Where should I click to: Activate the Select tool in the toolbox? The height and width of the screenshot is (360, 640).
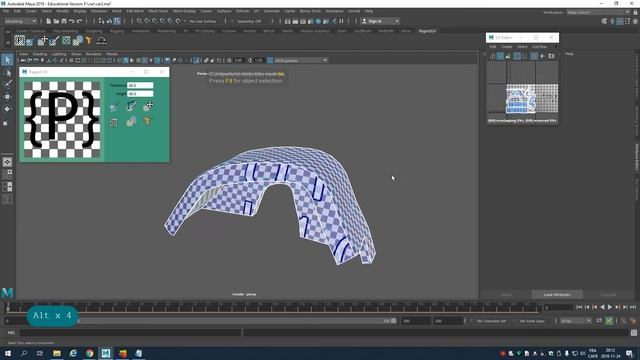pos(7,60)
